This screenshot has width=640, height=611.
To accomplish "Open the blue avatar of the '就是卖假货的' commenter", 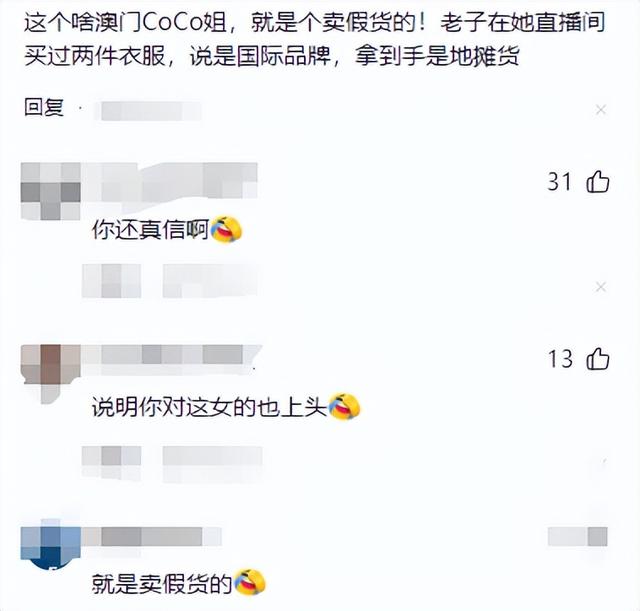I will point(51,545).
